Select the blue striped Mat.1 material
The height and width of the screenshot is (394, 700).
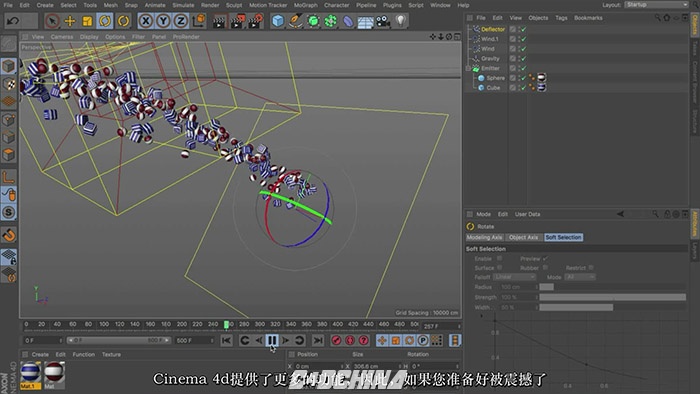(x=30, y=374)
